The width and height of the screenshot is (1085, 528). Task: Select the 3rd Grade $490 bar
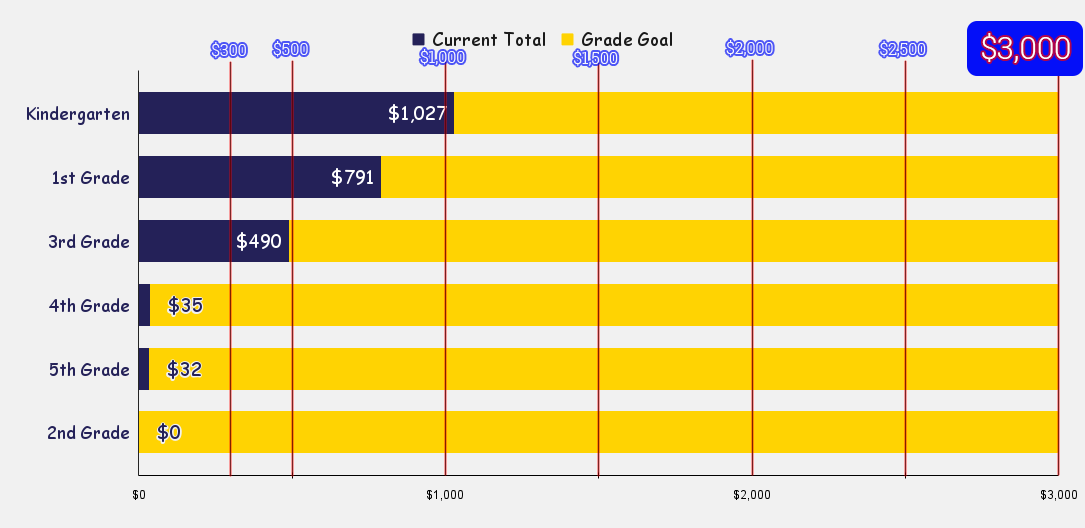[x=213, y=241]
